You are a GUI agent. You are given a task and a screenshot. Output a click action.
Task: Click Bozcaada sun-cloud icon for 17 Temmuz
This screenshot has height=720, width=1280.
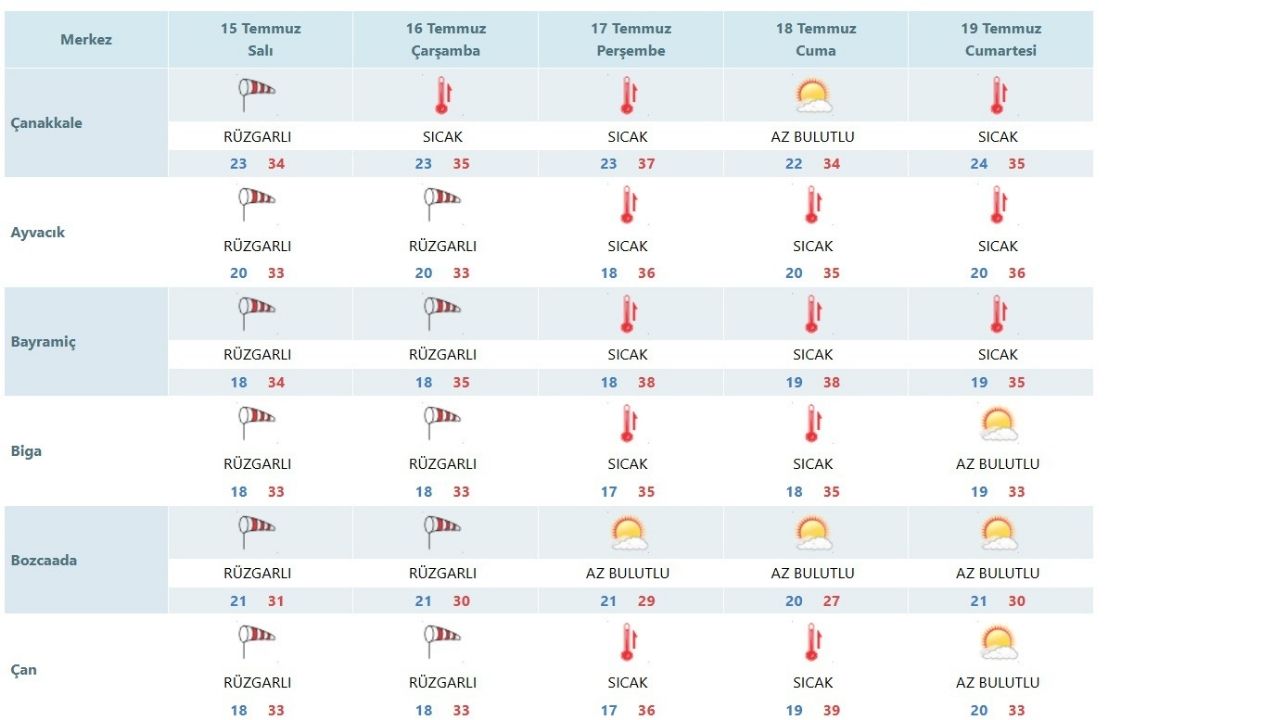[x=628, y=533]
